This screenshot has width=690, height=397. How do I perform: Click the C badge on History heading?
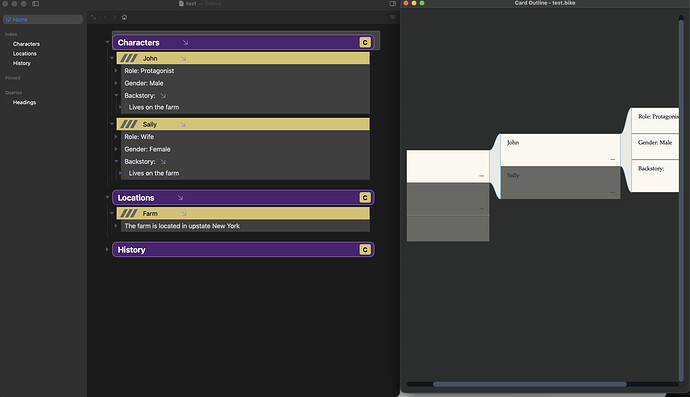click(365, 250)
